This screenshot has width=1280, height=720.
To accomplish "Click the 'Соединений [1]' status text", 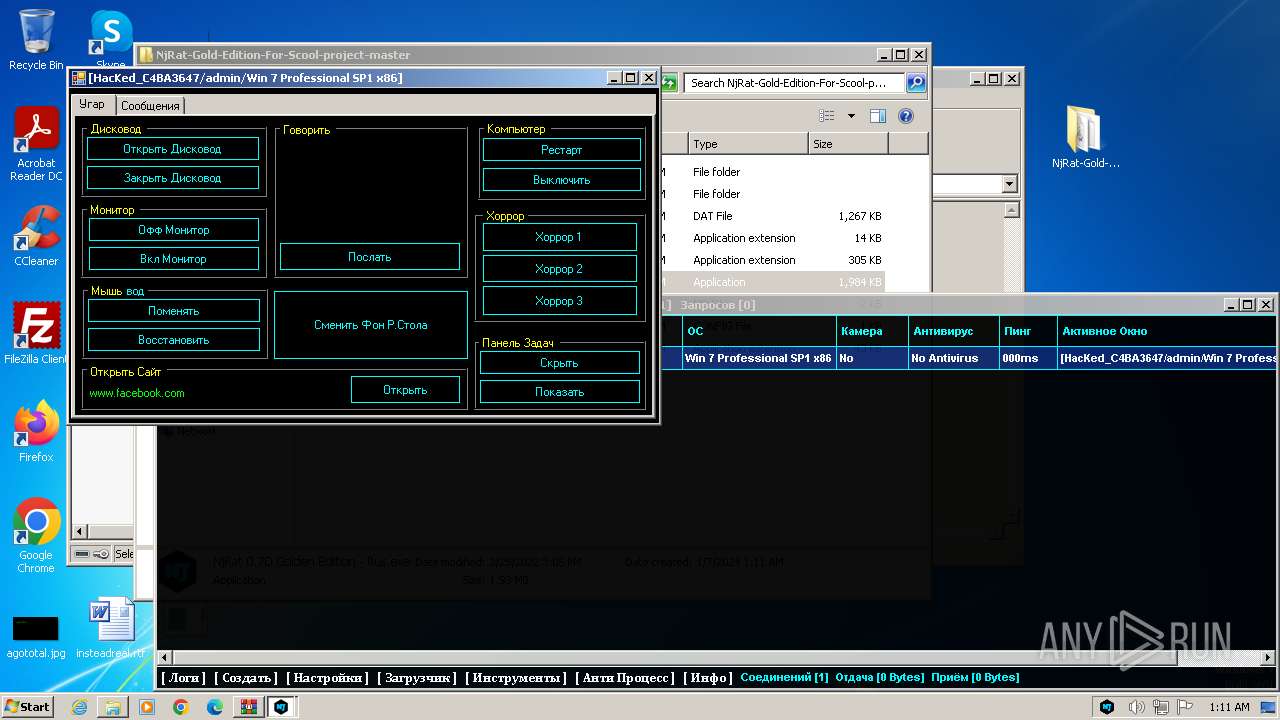I will pyautogui.click(x=784, y=678).
